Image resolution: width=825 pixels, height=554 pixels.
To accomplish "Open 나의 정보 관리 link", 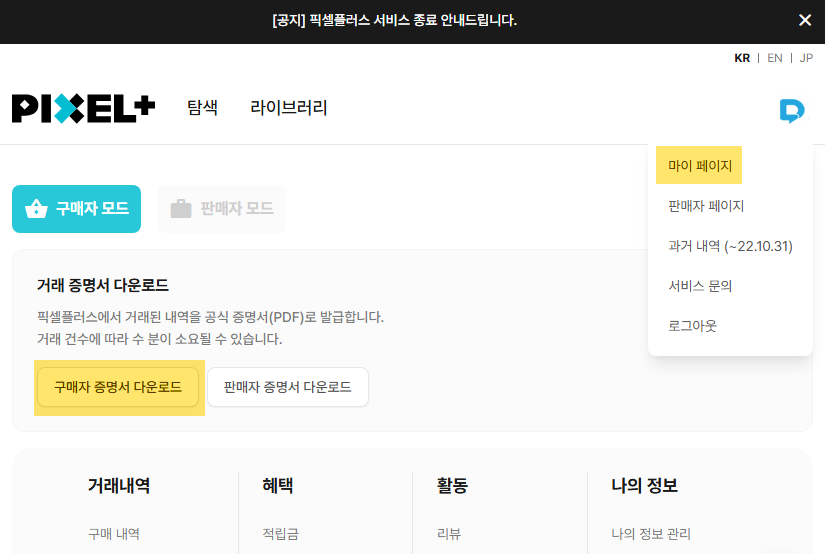I will [x=651, y=534].
